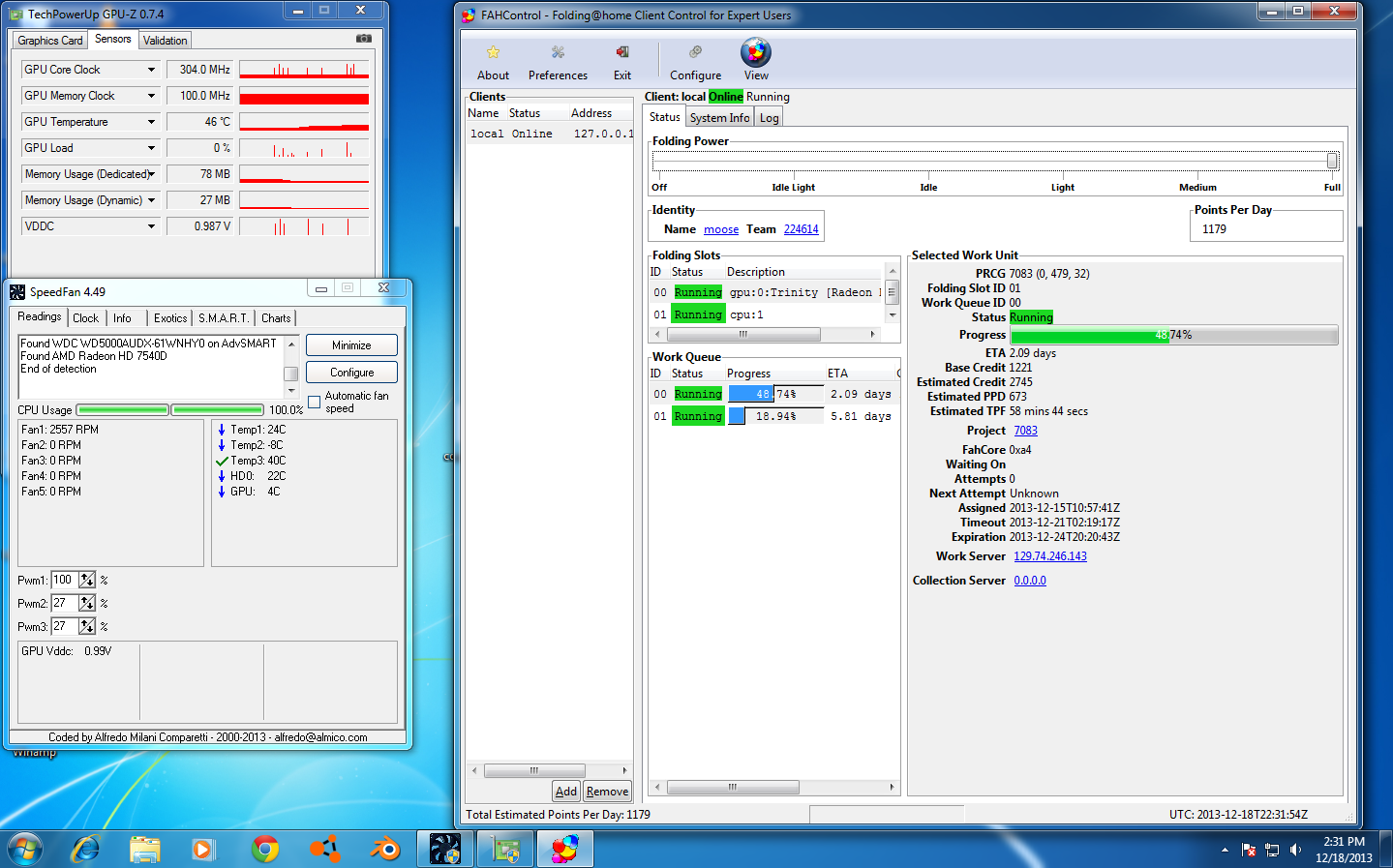Open Work Server 129.74.246.143 link

coord(1050,556)
